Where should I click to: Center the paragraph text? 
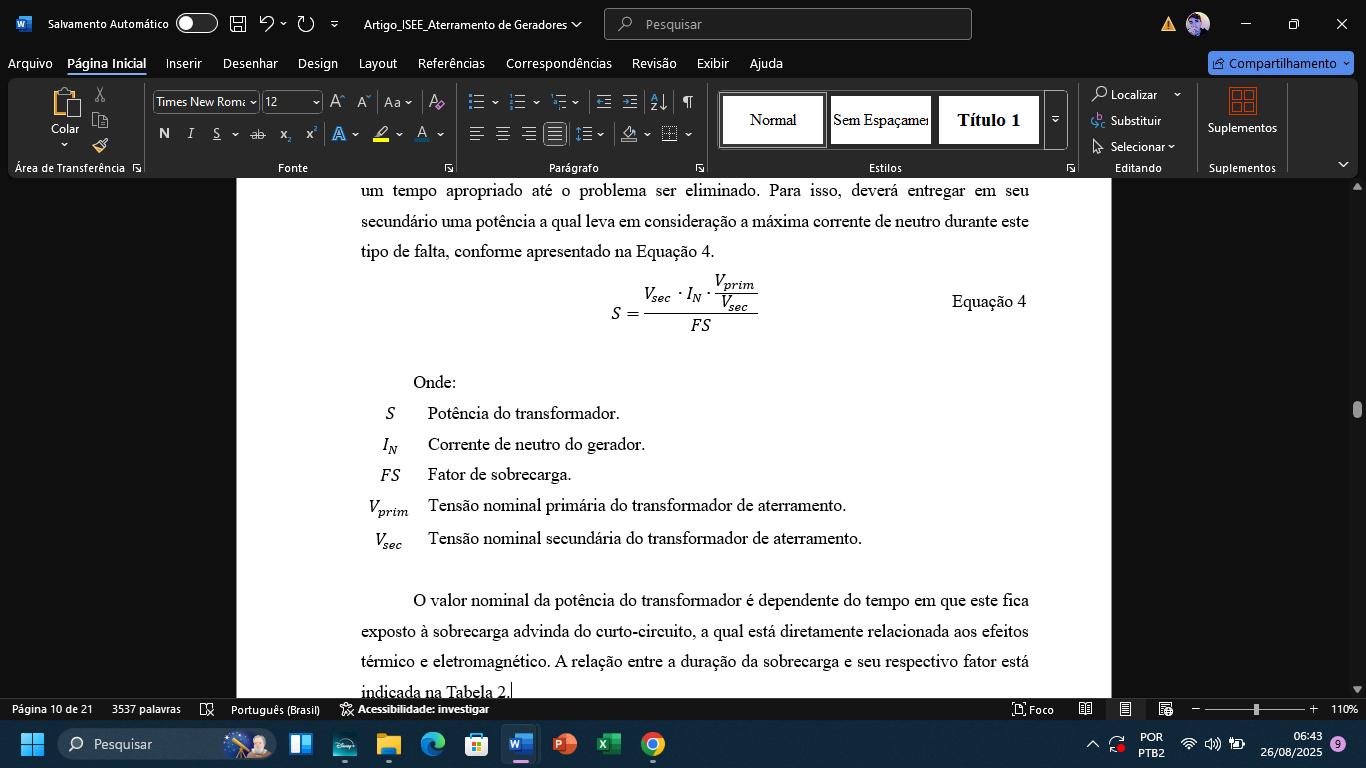[503, 134]
